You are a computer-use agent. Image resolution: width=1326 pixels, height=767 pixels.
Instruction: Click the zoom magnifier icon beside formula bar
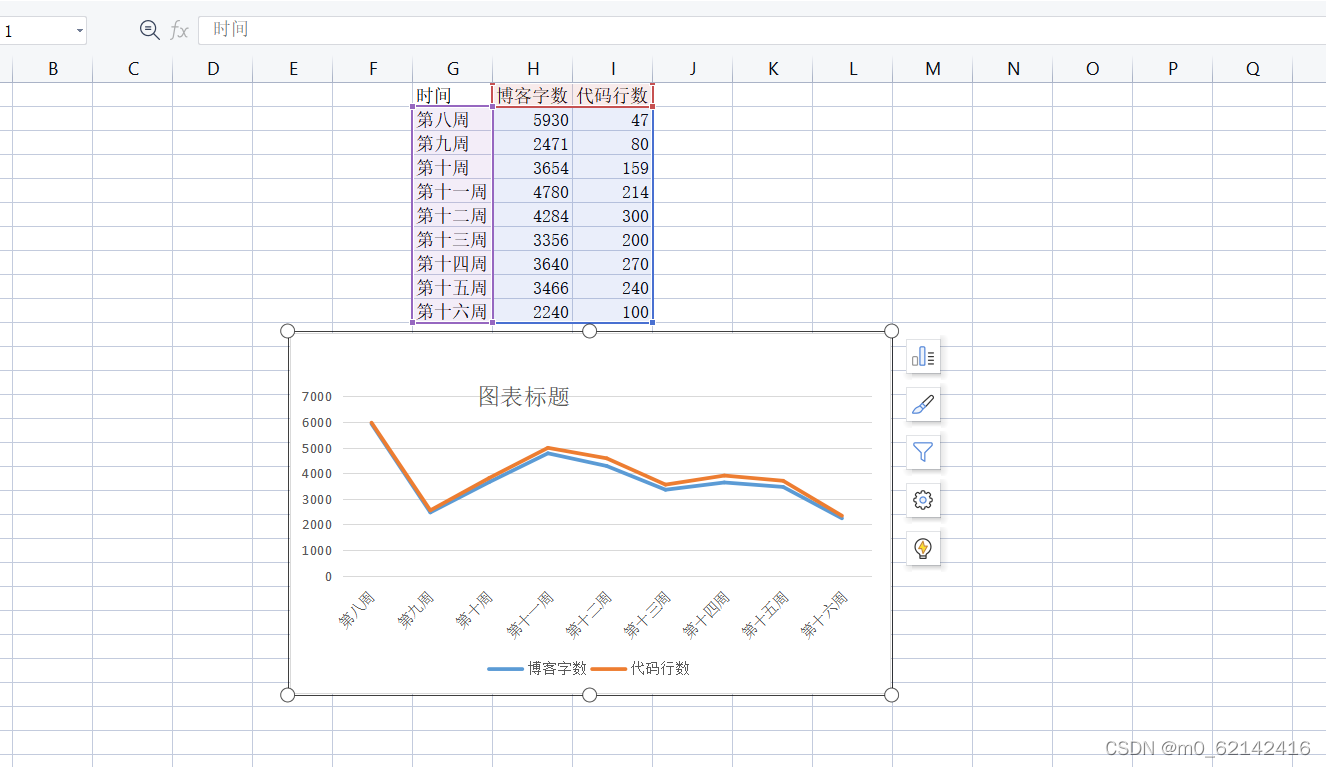point(149,30)
